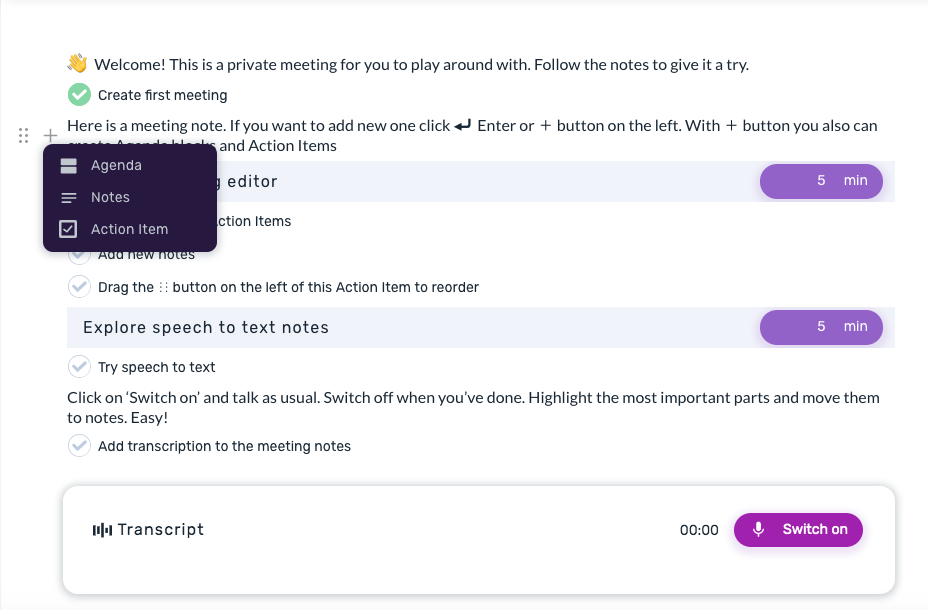The width and height of the screenshot is (928, 610).
Task: Check the Try speech to text item
Action: pyautogui.click(x=79, y=367)
